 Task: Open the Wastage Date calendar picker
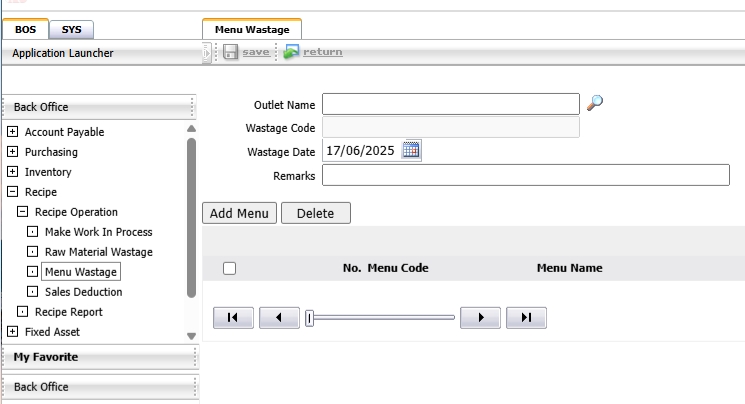pyautogui.click(x=412, y=150)
